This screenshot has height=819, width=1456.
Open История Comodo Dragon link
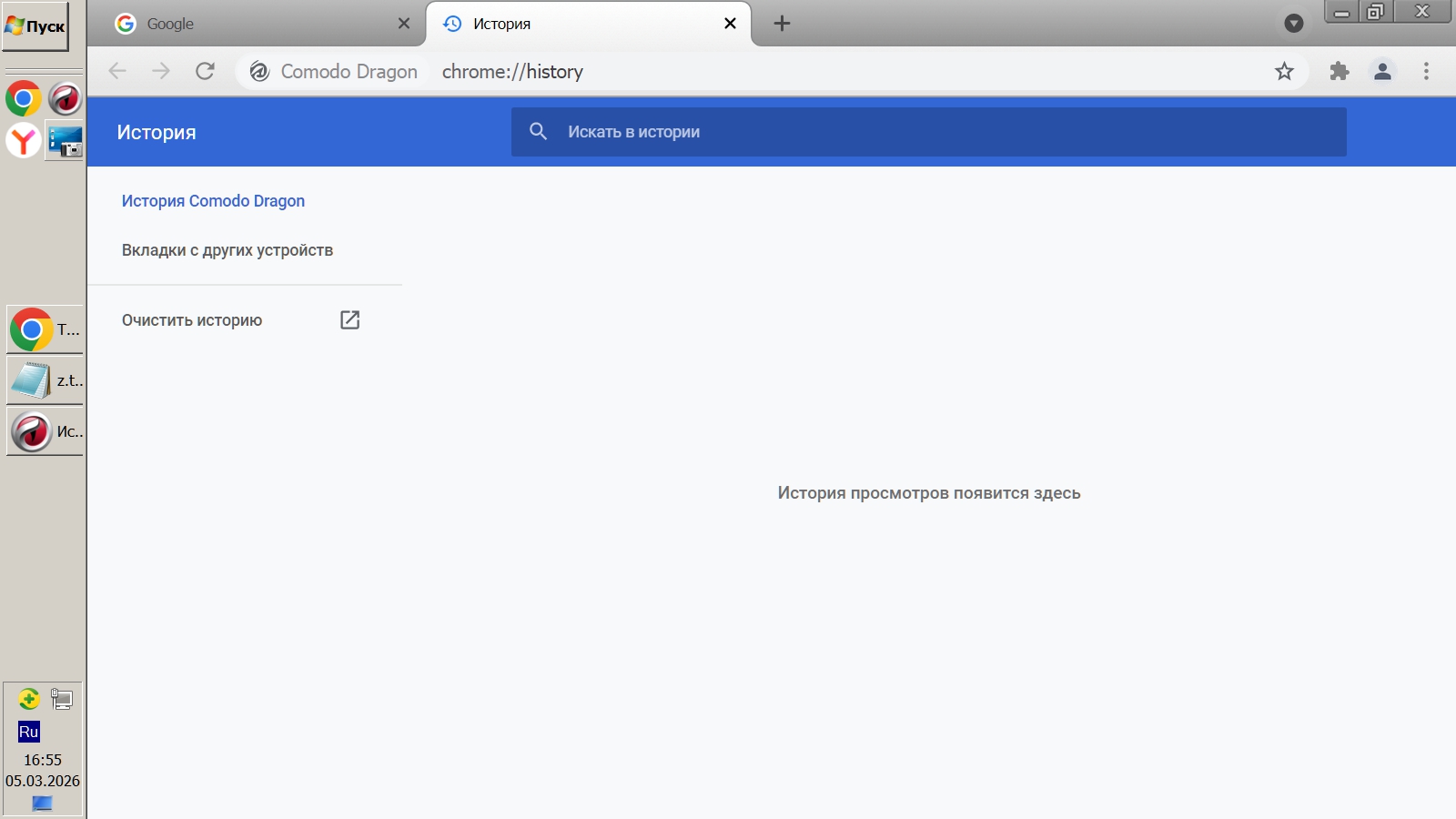pos(213,201)
